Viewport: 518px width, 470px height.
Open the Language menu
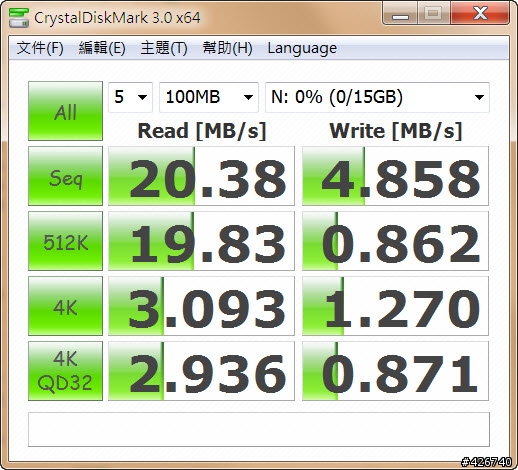click(302, 48)
